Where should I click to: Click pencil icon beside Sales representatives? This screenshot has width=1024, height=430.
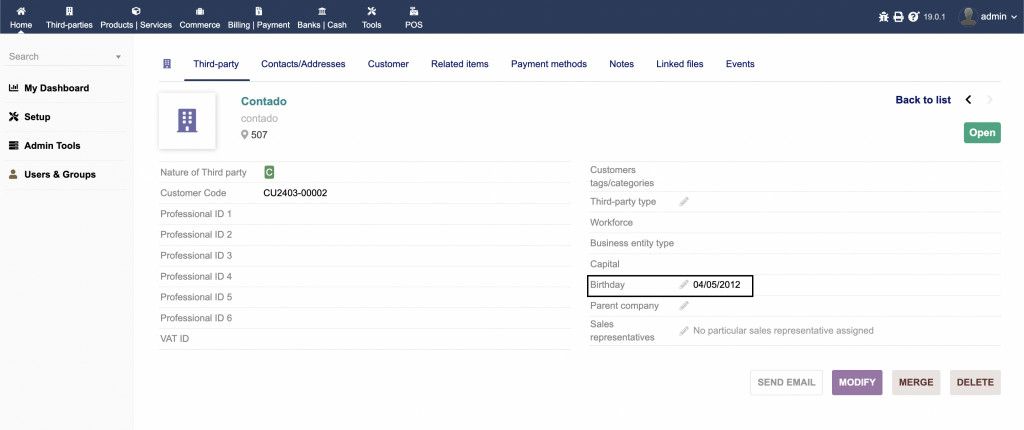click(684, 331)
